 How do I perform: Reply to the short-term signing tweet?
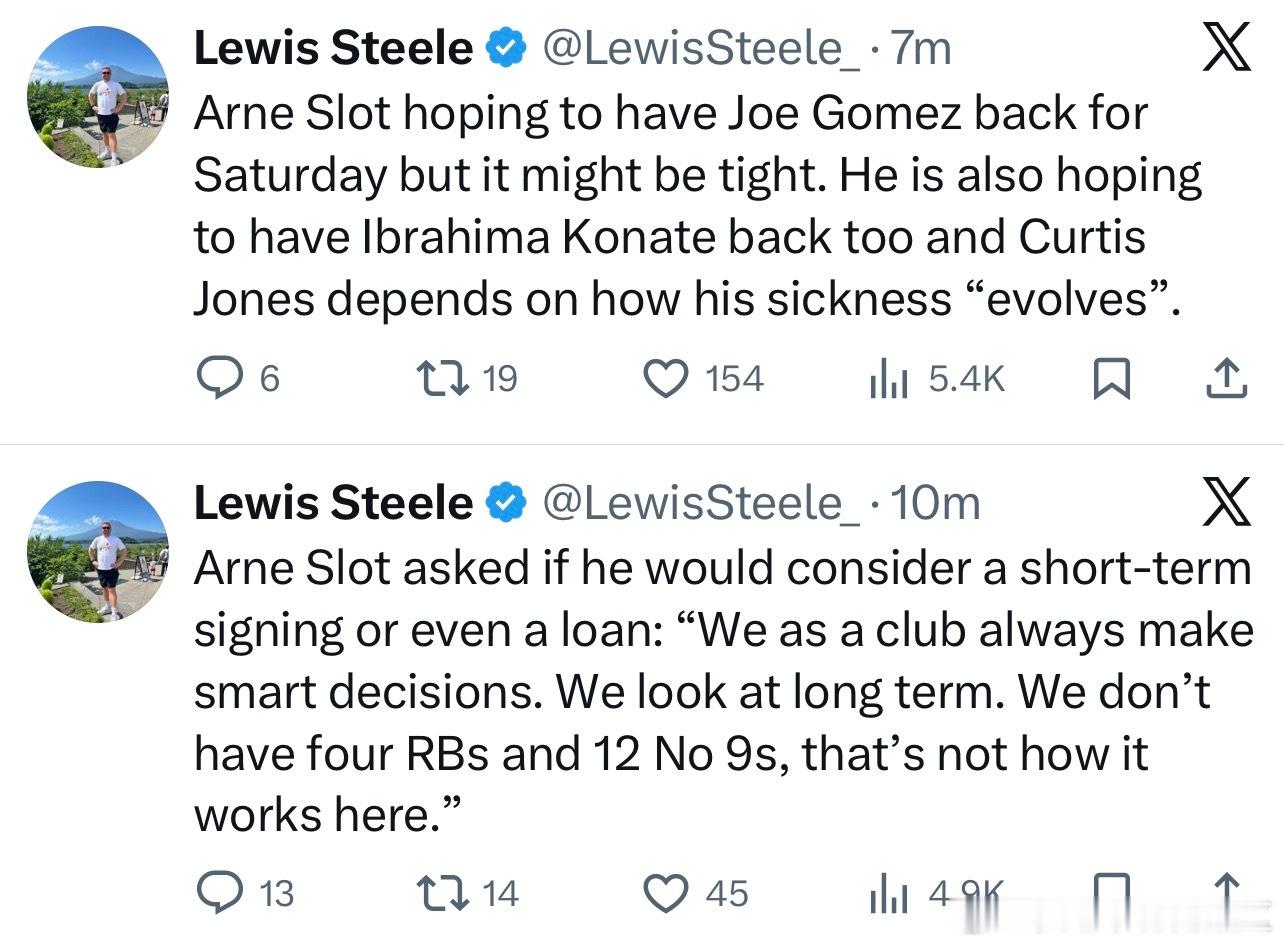coord(214,893)
